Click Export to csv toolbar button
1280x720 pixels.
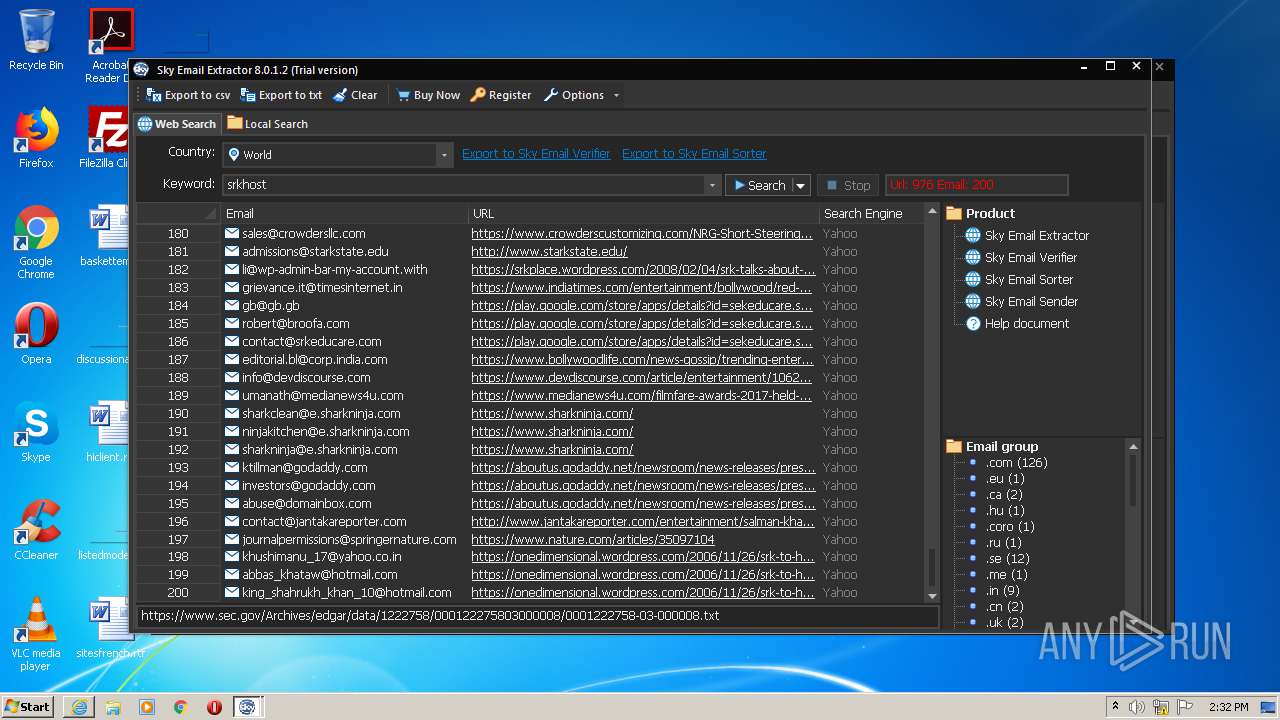tap(188, 95)
